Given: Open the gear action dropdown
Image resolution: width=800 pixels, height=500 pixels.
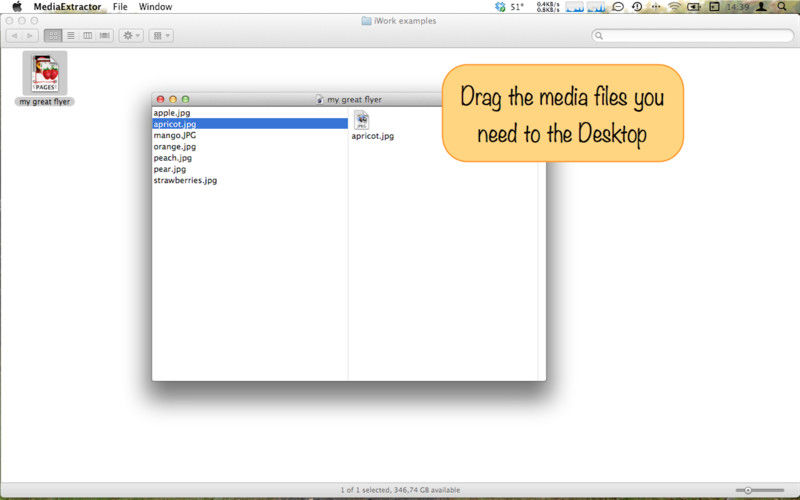Looking at the screenshot, I should 131,36.
